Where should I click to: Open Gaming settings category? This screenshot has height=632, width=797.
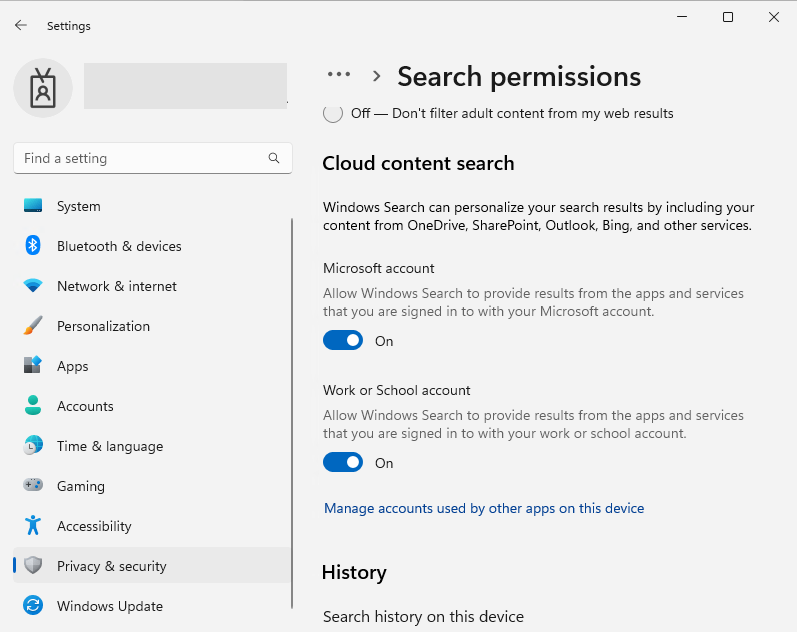coord(152,486)
